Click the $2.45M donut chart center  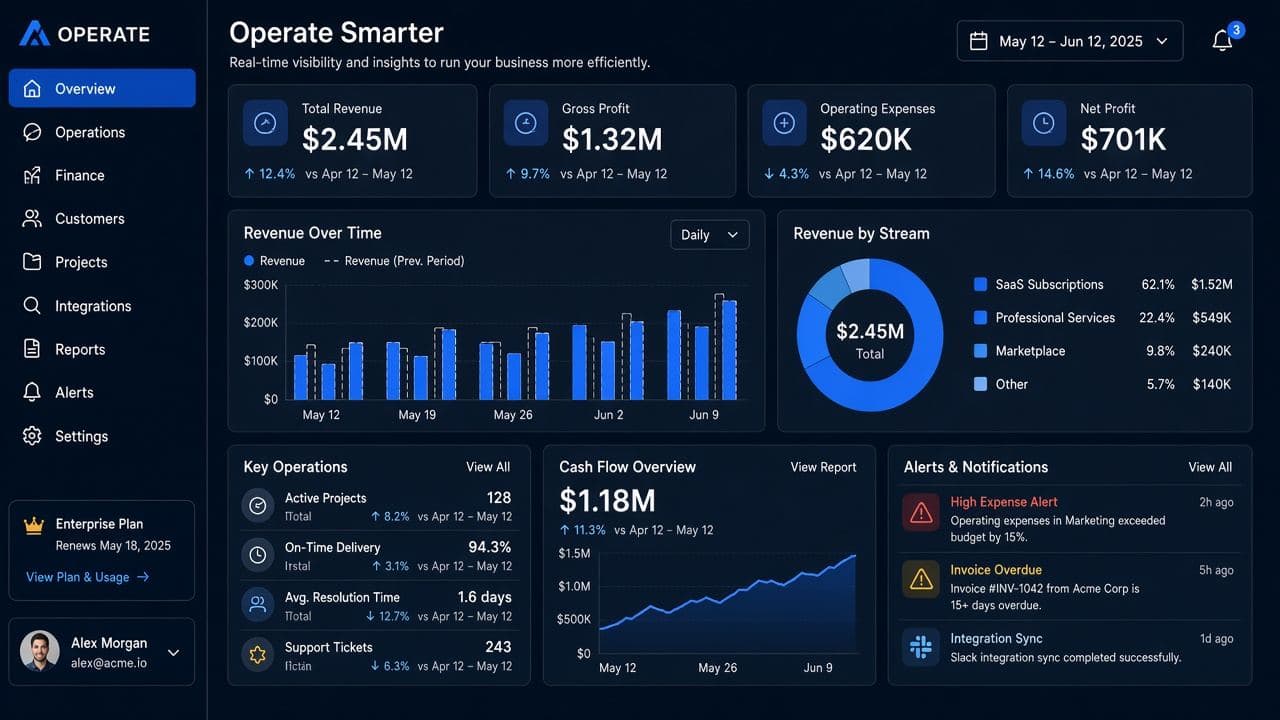point(869,339)
